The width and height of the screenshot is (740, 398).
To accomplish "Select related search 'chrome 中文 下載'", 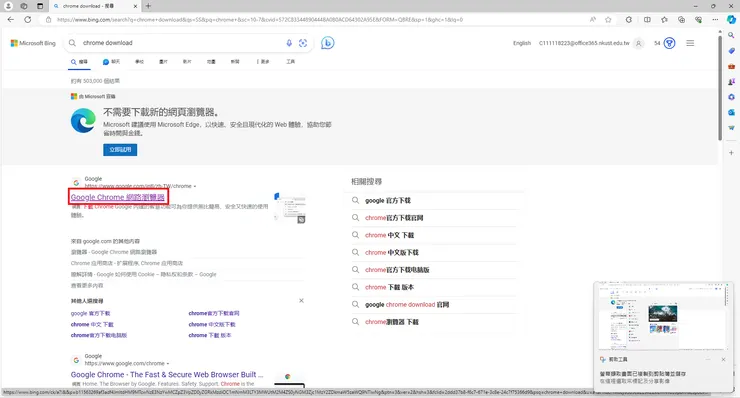I will pos(389,235).
